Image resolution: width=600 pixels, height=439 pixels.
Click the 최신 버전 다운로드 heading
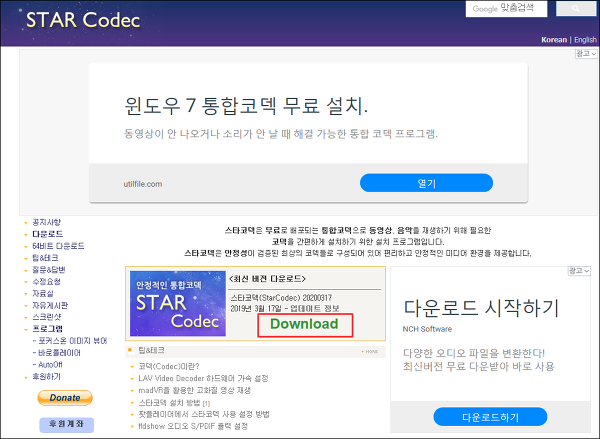(267, 279)
